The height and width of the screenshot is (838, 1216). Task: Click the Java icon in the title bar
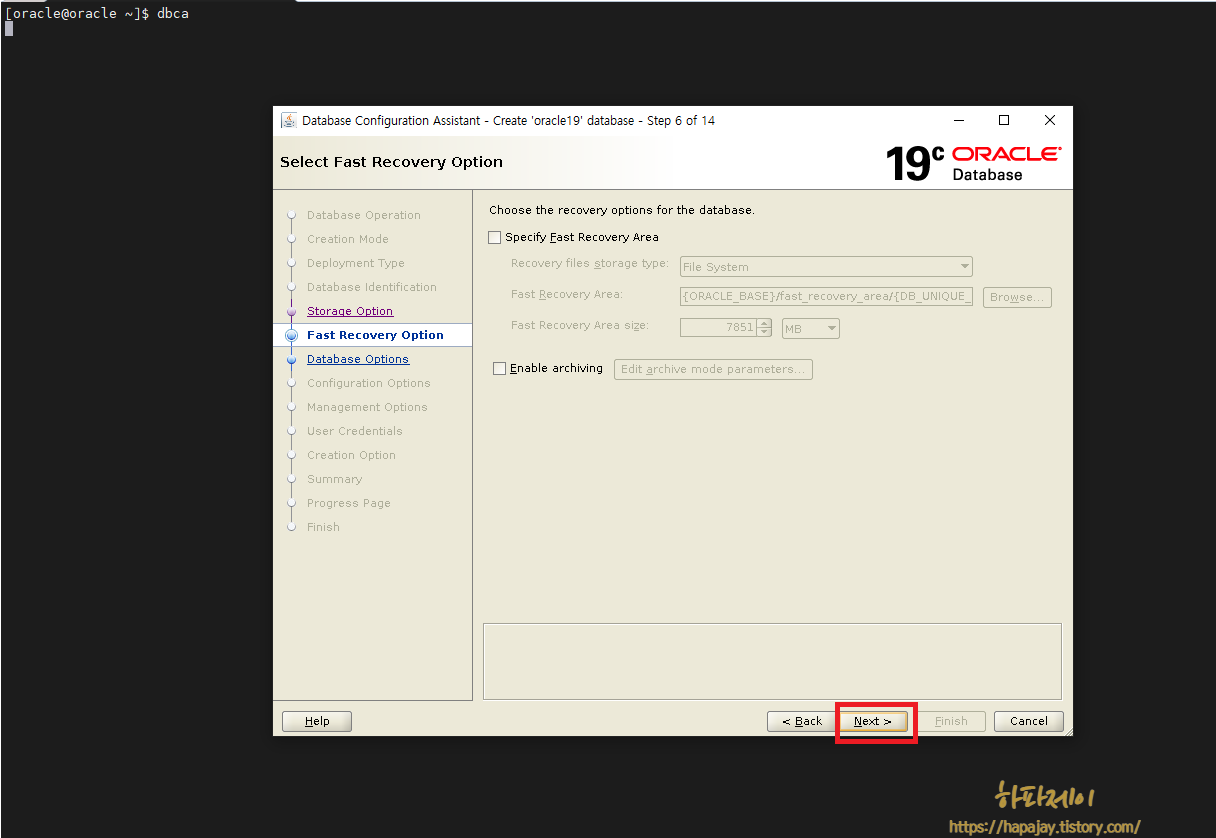pyautogui.click(x=289, y=120)
